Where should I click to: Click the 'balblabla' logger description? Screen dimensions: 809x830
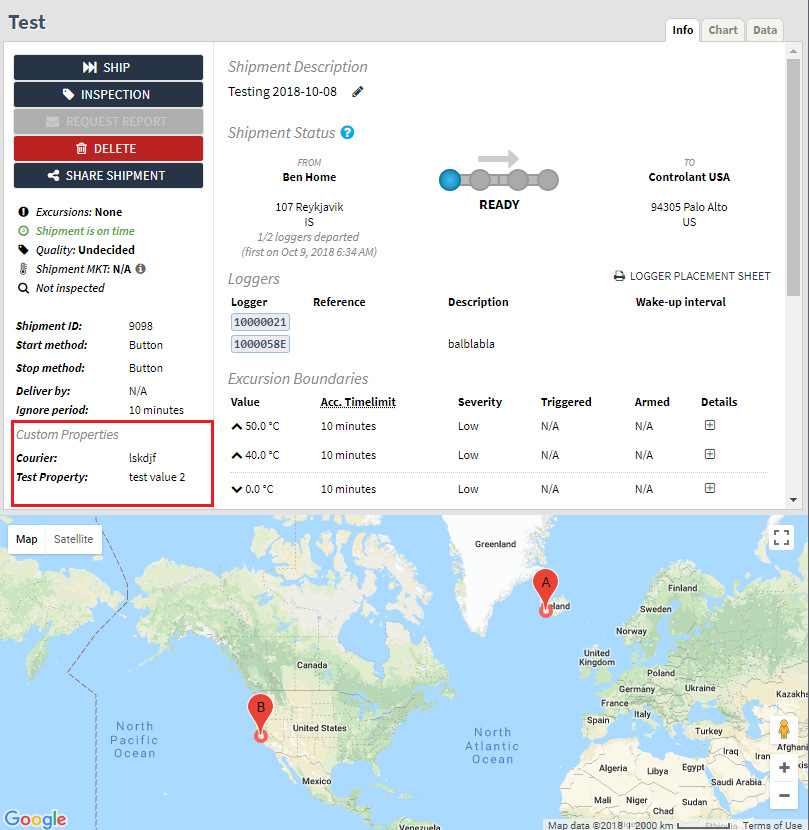click(x=471, y=344)
